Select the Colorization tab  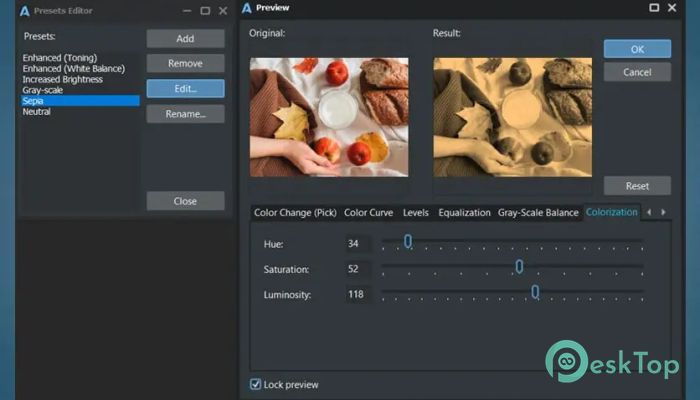[612, 212]
